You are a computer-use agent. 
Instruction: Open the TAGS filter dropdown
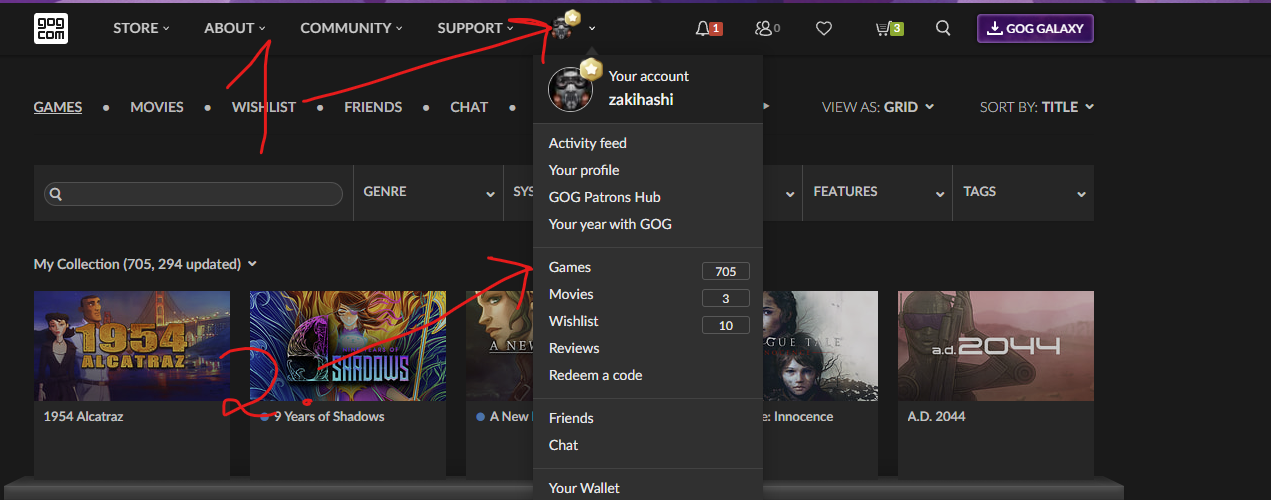click(x=1023, y=192)
